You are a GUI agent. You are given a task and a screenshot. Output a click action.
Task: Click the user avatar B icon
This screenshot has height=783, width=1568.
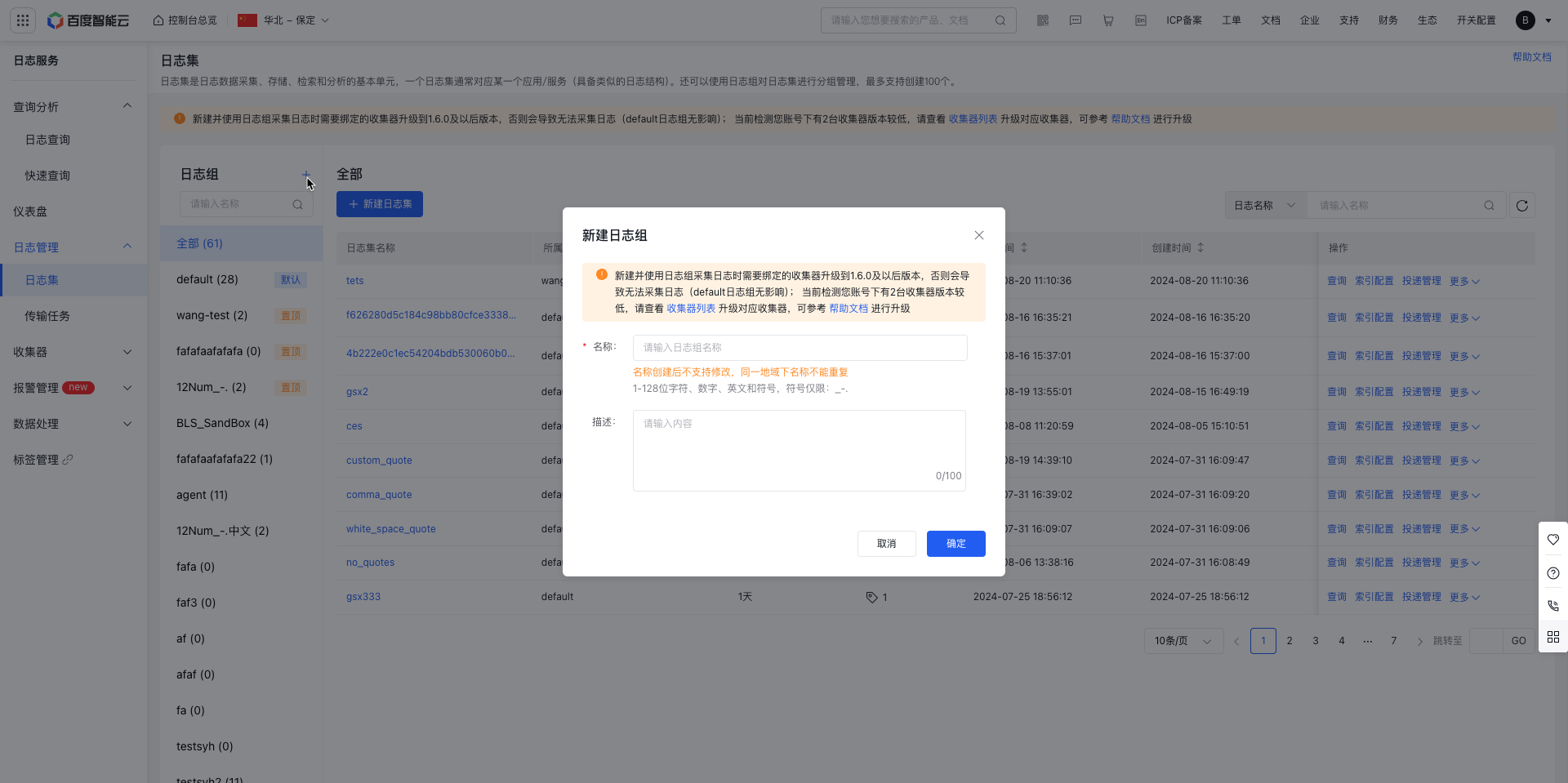tap(1526, 20)
